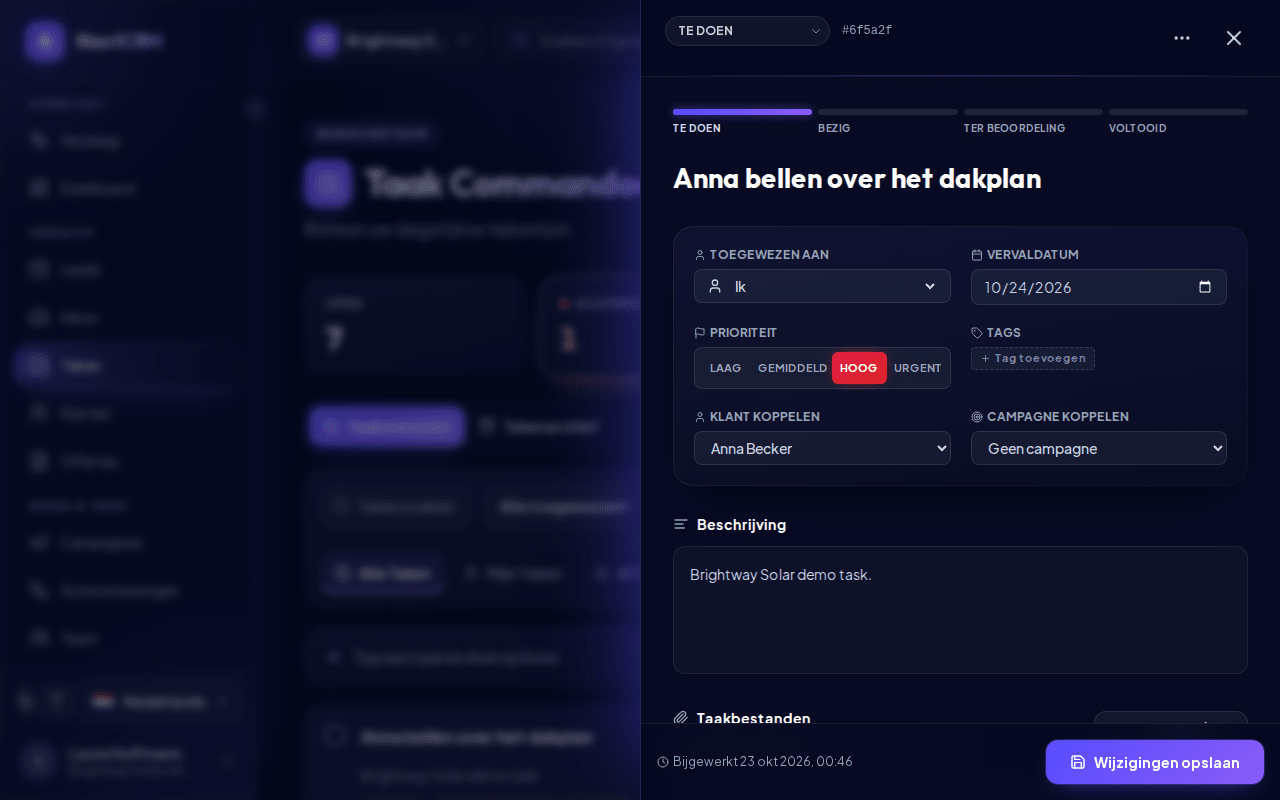Image resolution: width=1280 pixels, height=800 pixels.
Task: Set priority to Laag
Action: click(x=725, y=368)
